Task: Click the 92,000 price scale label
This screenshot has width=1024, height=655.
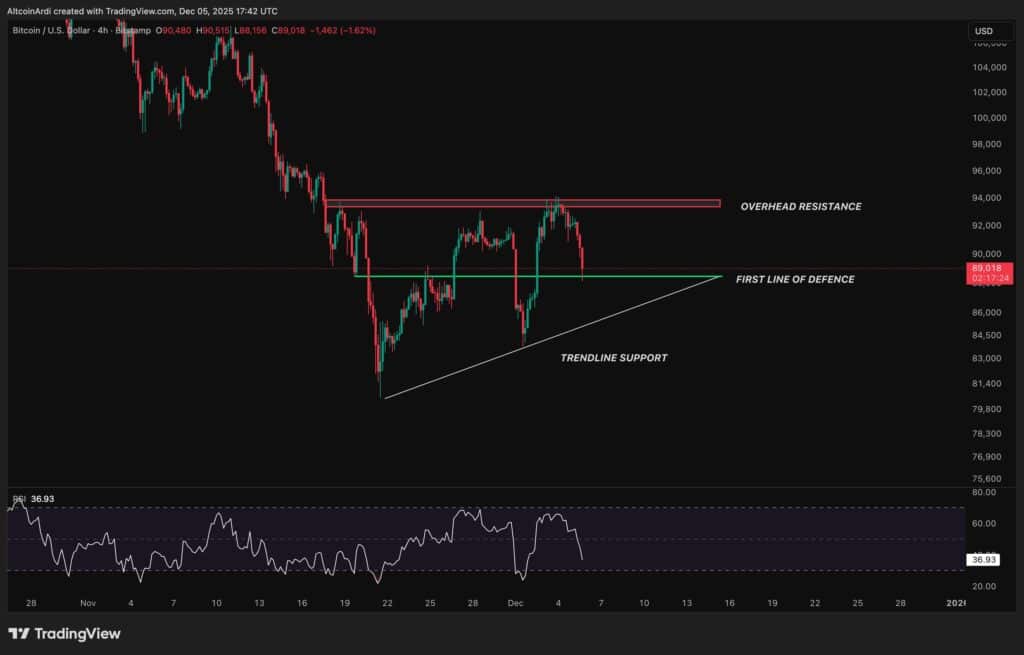Action: point(989,225)
